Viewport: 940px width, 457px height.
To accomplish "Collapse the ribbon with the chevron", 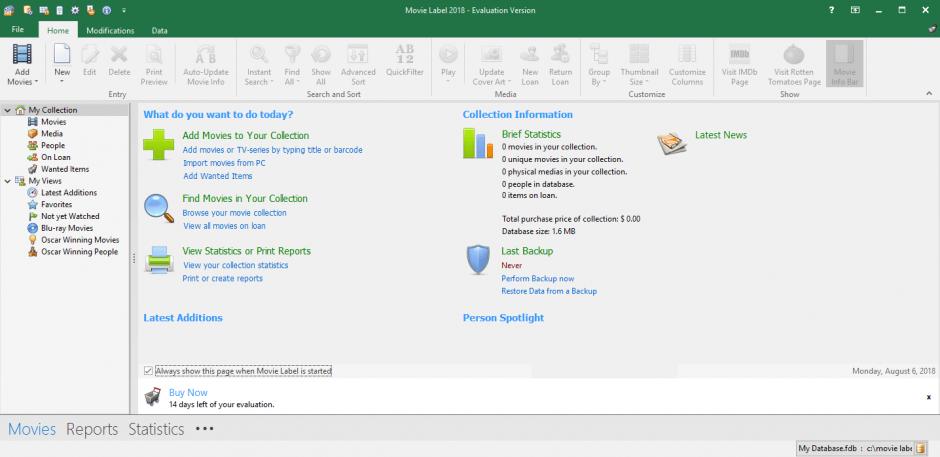I will coord(929,94).
